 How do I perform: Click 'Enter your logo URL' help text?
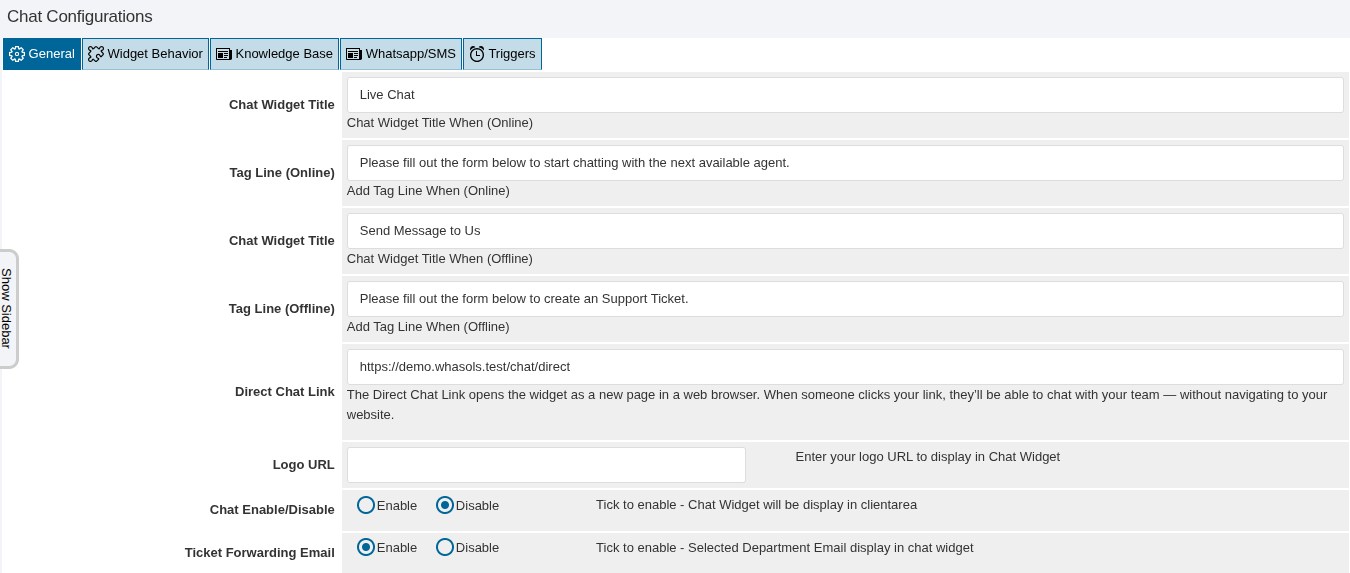coord(928,457)
